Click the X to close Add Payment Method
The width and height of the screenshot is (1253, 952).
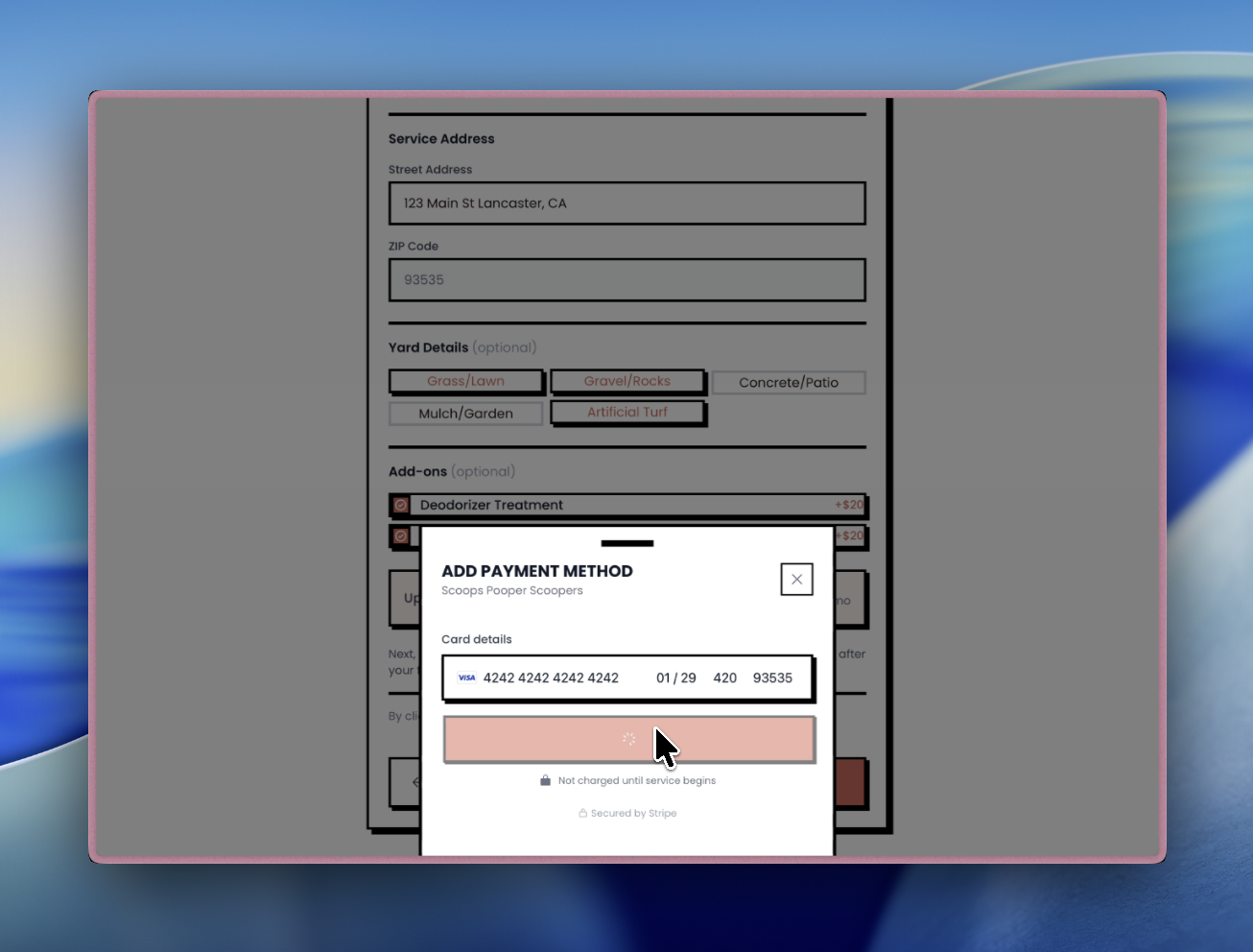coord(796,579)
